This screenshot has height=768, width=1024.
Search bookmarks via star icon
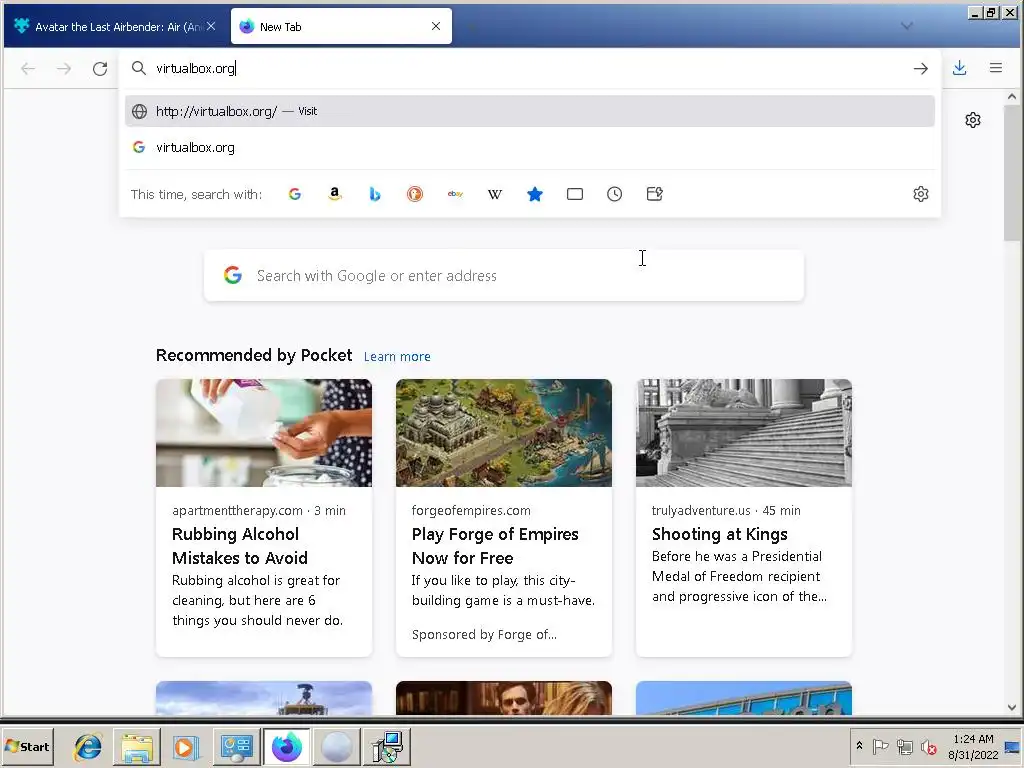[535, 194]
